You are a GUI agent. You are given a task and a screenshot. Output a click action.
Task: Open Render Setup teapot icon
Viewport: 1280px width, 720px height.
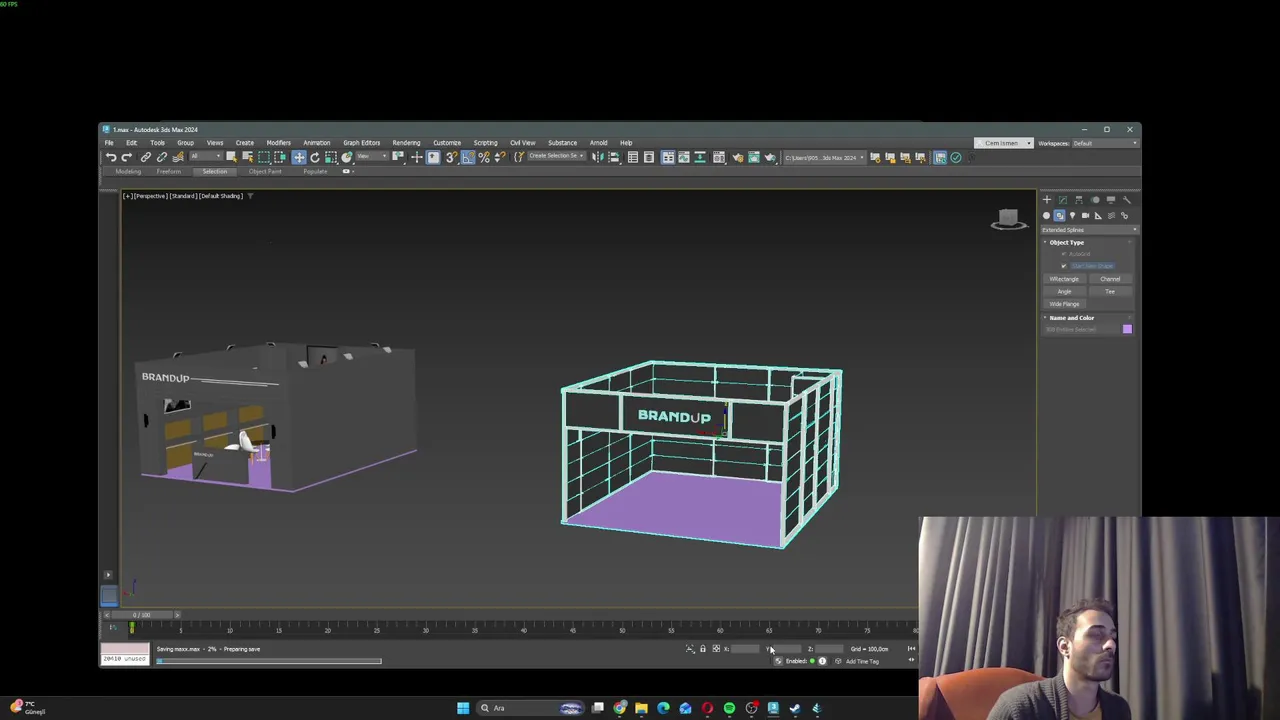[x=738, y=157]
